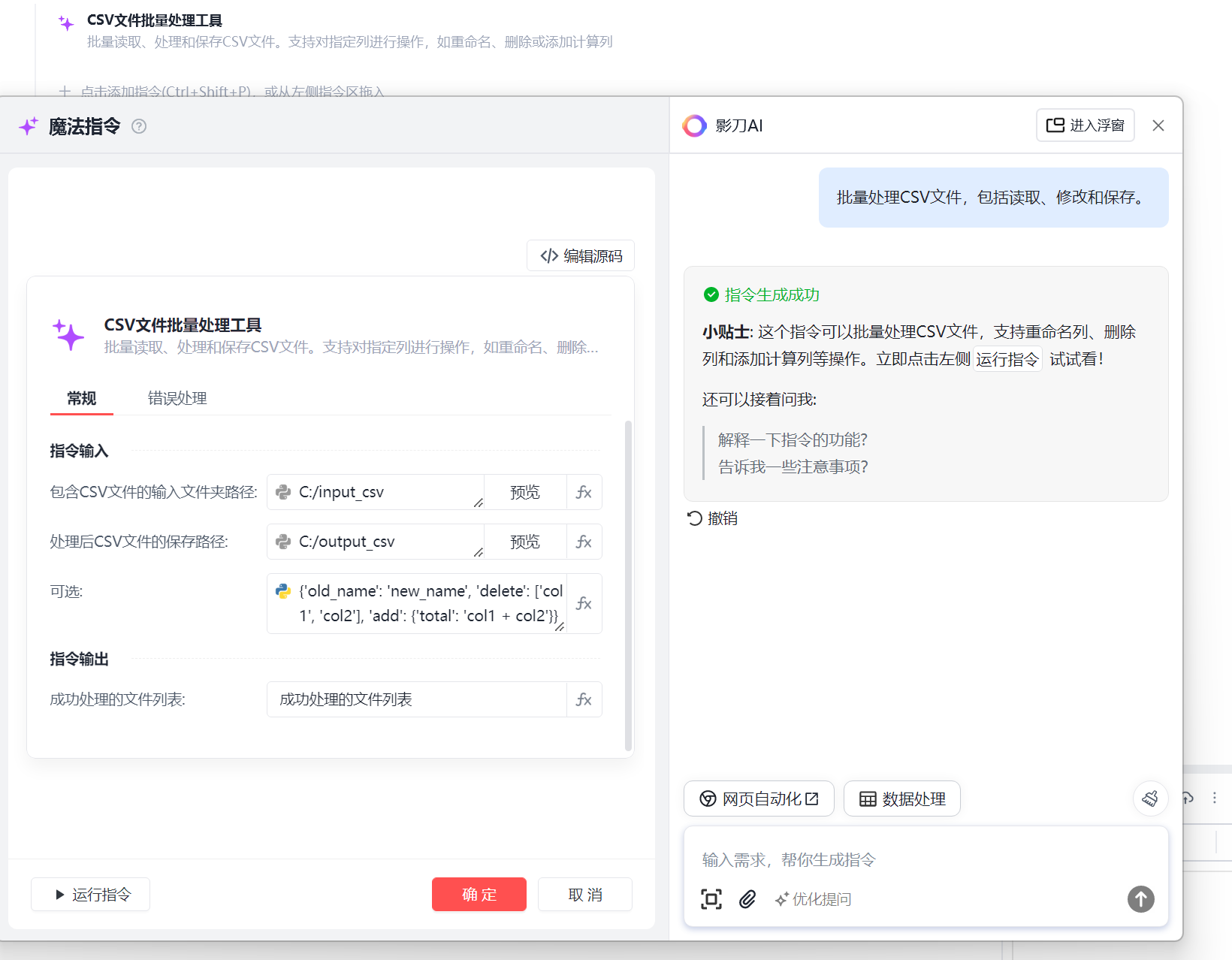Click the fx icon for 成功处理的文件列表 output

click(584, 699)
